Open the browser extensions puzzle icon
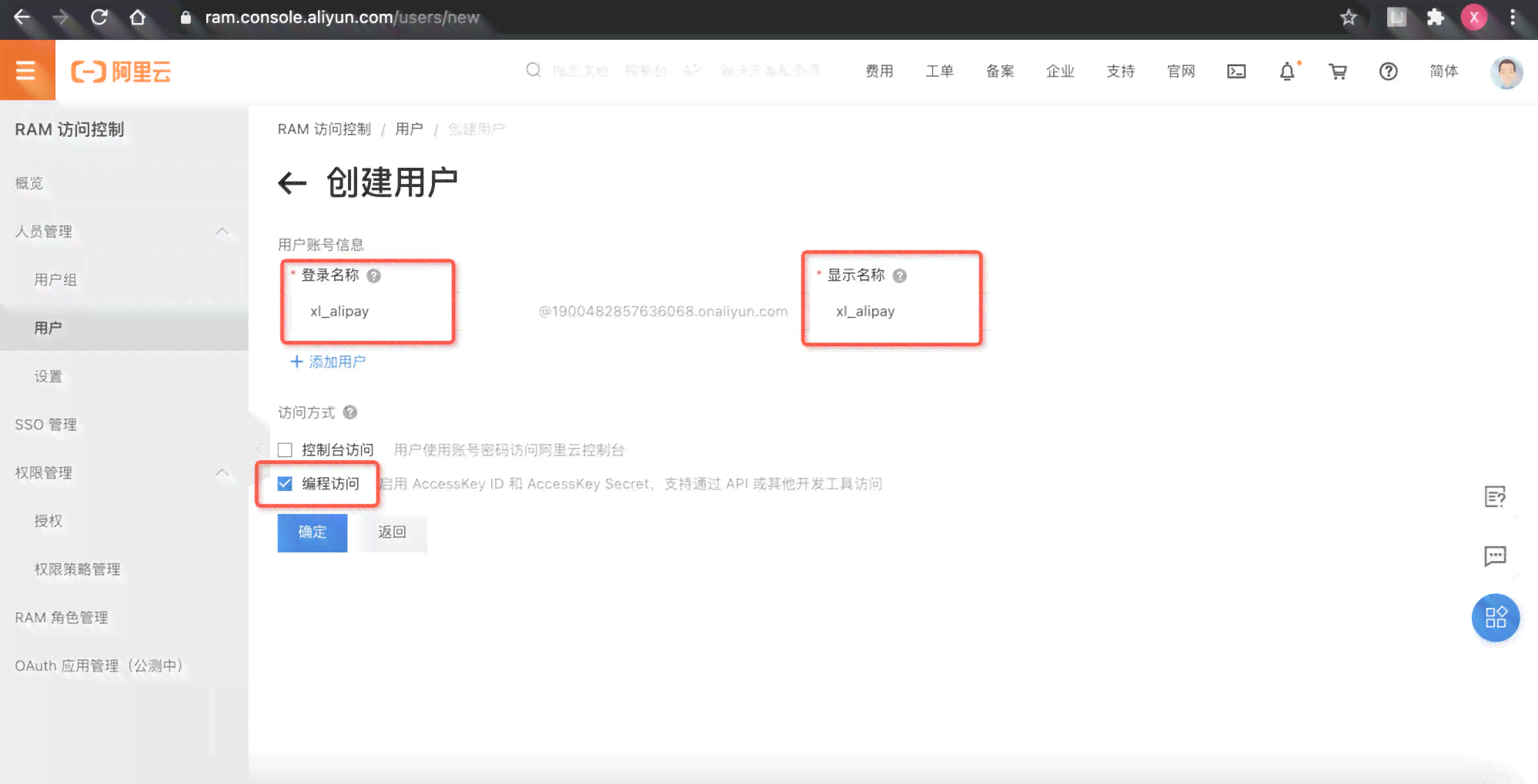Viewport: 1538px width, 784px height. click(1435, 17)
